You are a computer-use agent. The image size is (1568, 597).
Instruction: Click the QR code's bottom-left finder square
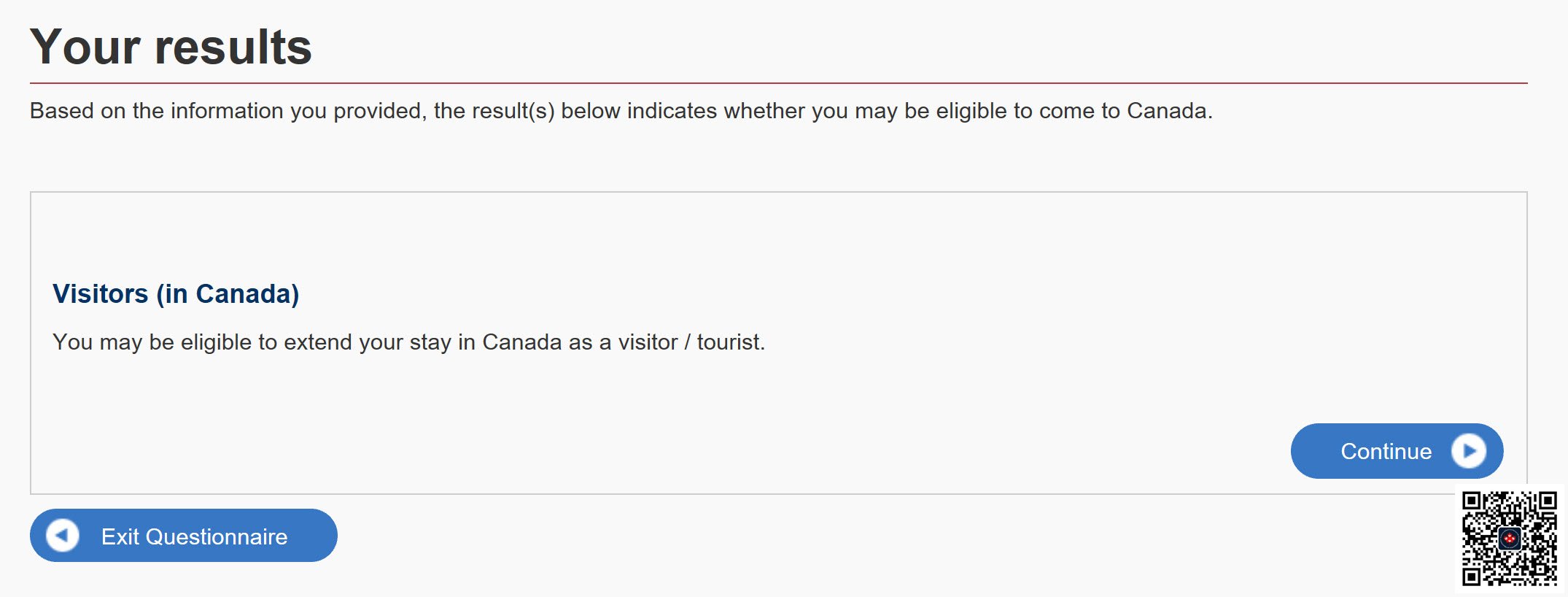tap(1472, 575)
